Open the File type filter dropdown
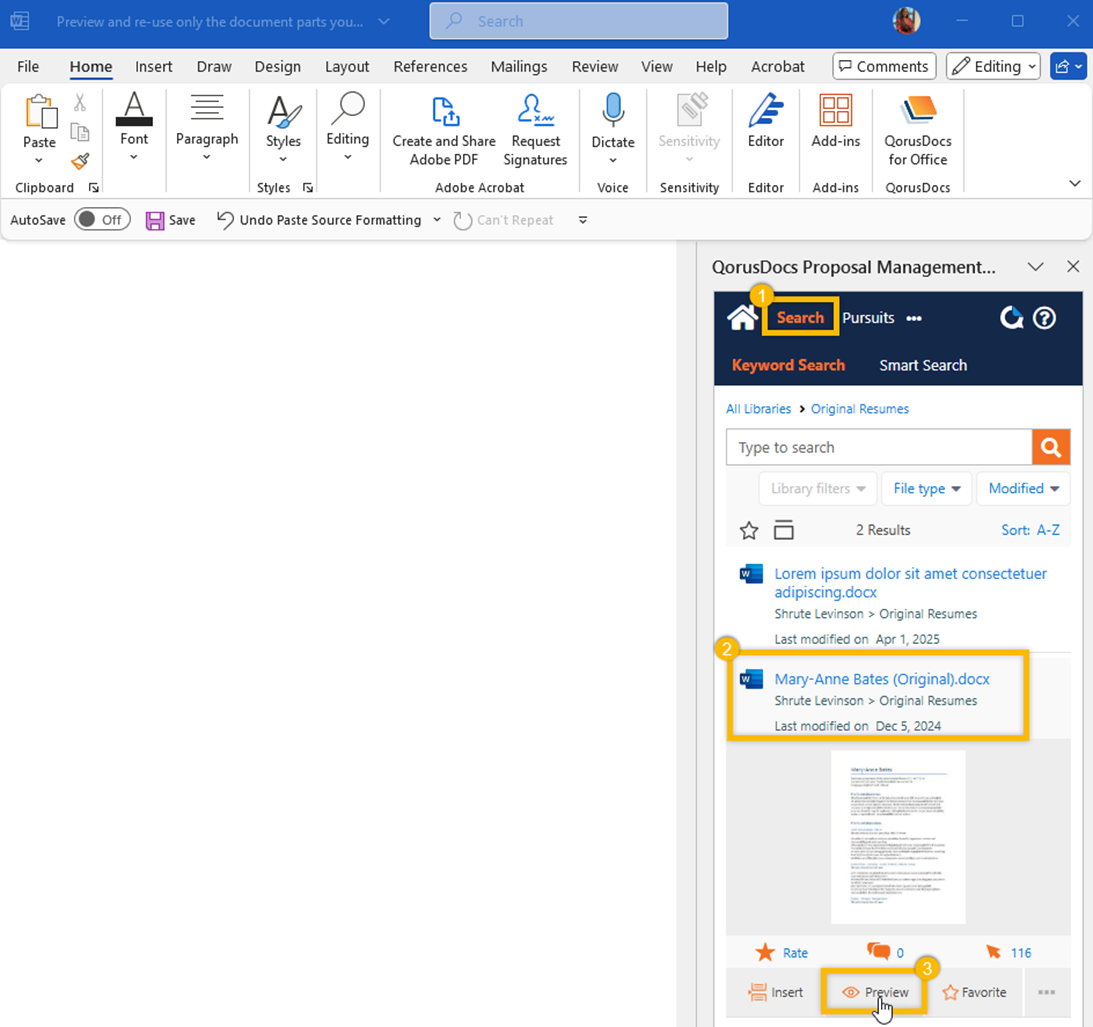This screenshot has height=1027, width=1093. click(927, 489)
